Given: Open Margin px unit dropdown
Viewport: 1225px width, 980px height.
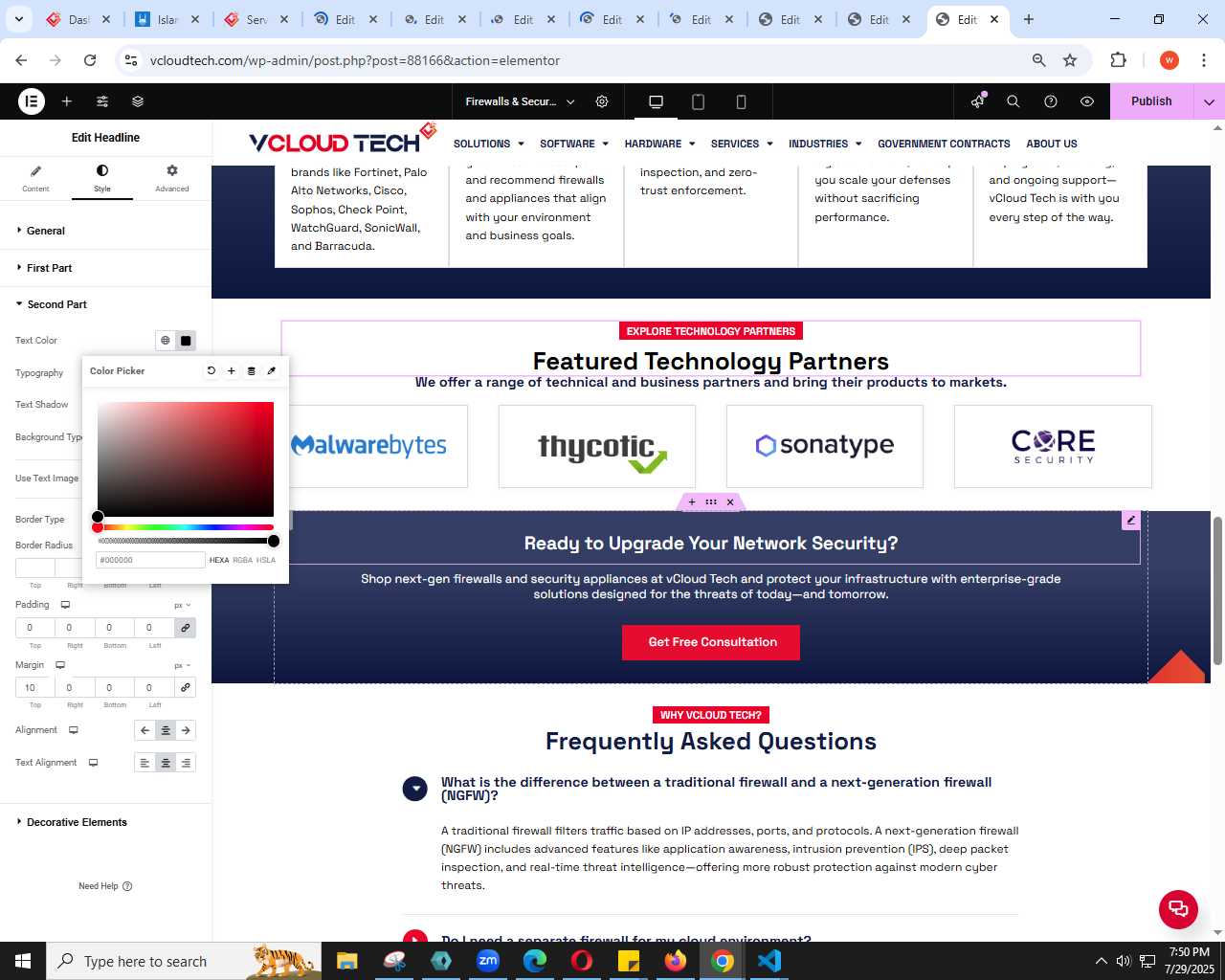Looking at the screenshot, I should (183, 665).
